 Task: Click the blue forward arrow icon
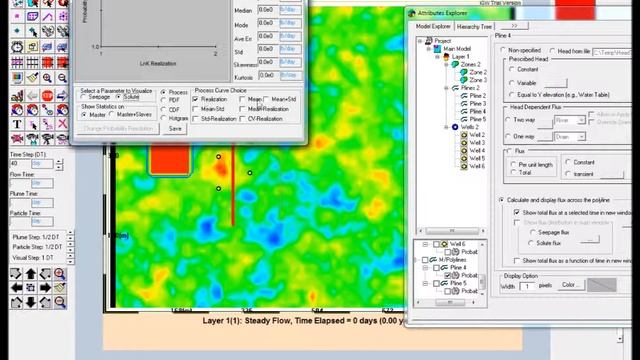pyautogui.click(x=62, y=96)
